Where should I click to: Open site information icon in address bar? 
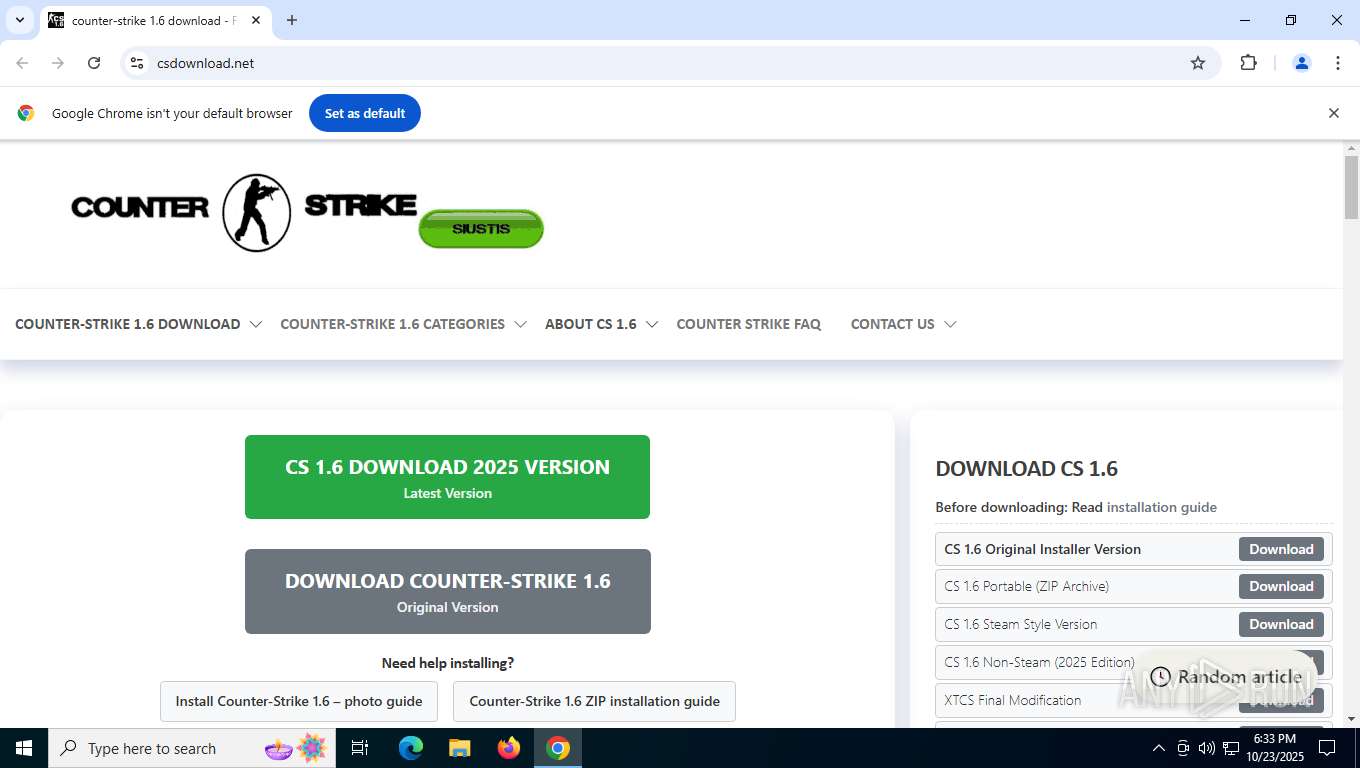tap(138, 63)
